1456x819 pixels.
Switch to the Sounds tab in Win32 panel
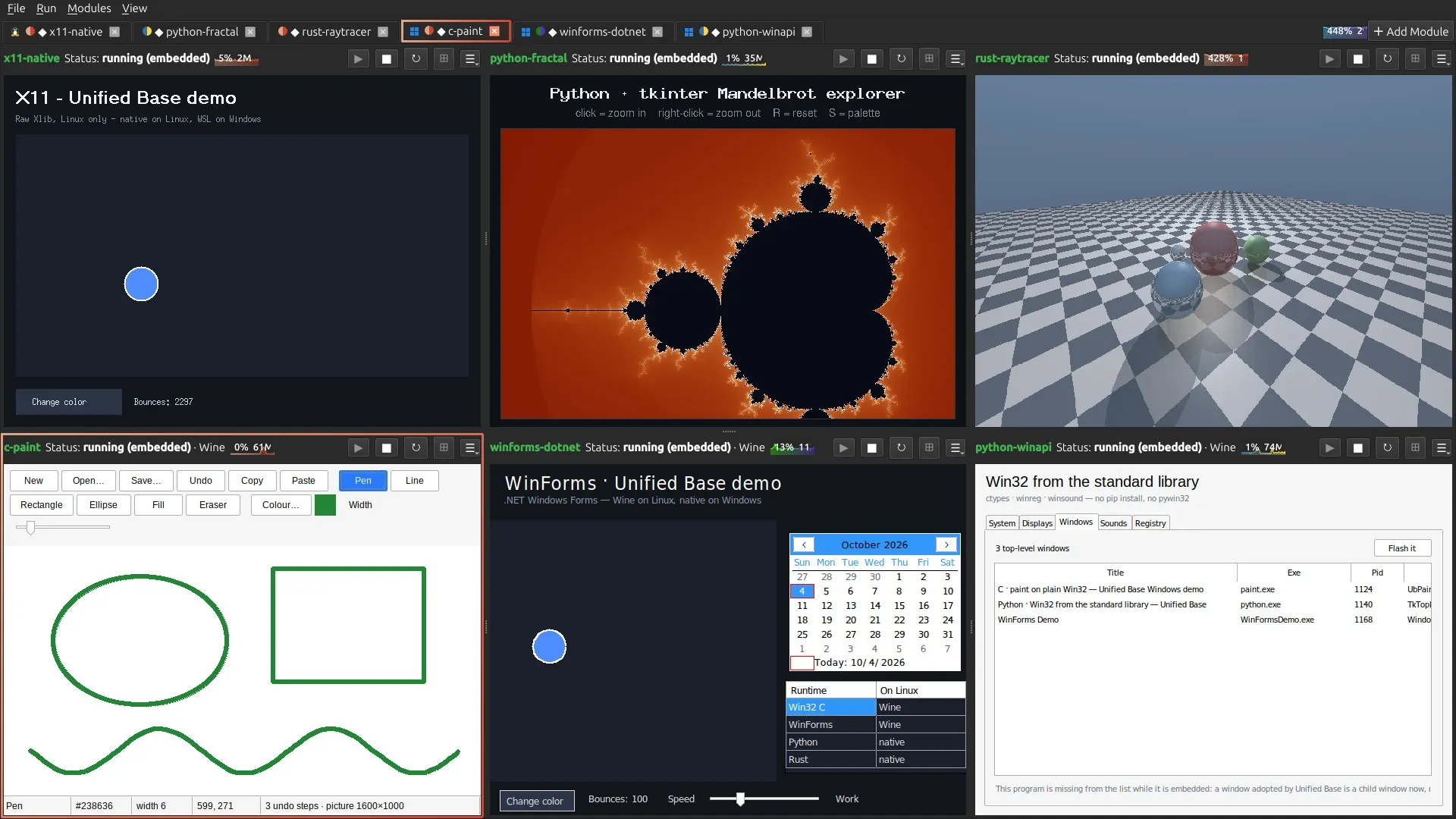point(1113,523)
